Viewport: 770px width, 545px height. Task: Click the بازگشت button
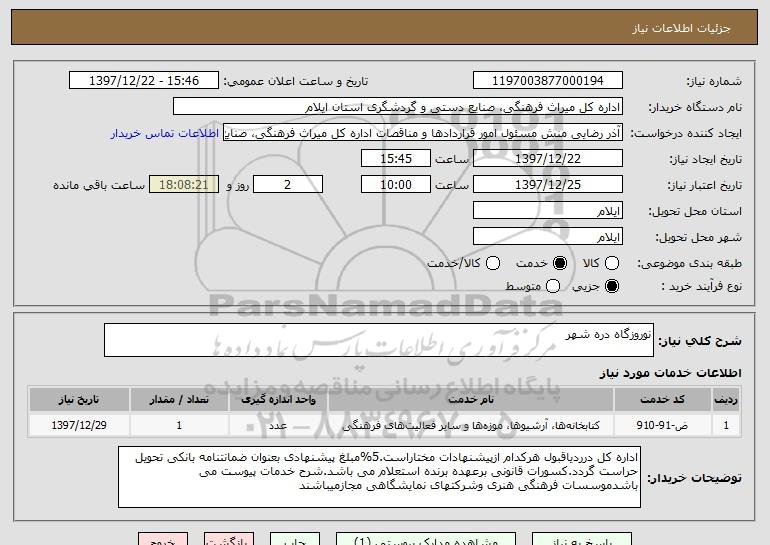(x=229, y=539)
